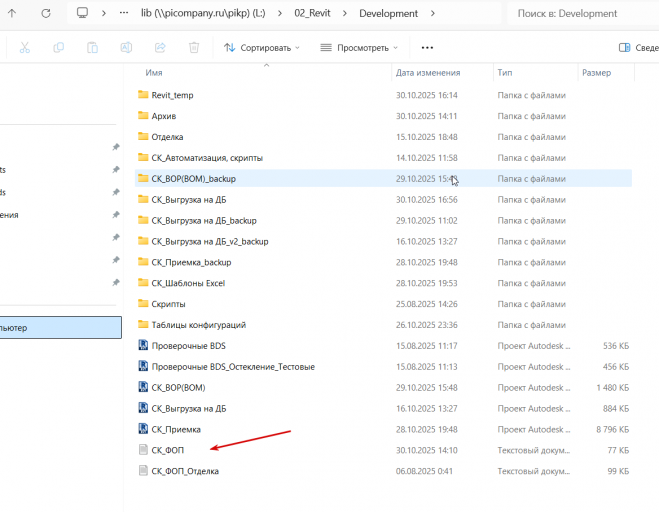The image size is (659, 512).
Task: Click date 06.08.2025 0:41
Action: [424, 471]
